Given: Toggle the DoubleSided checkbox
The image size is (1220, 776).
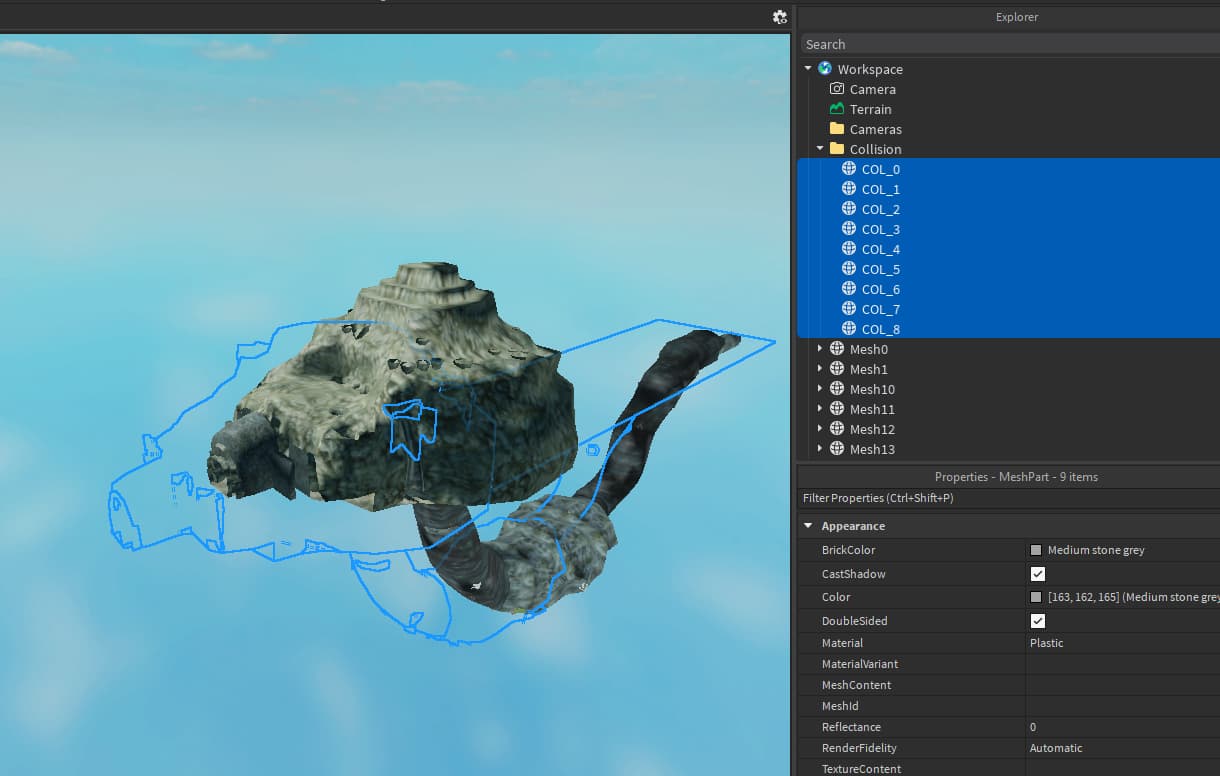Looking at the screenshot, I should [1038, 621].
